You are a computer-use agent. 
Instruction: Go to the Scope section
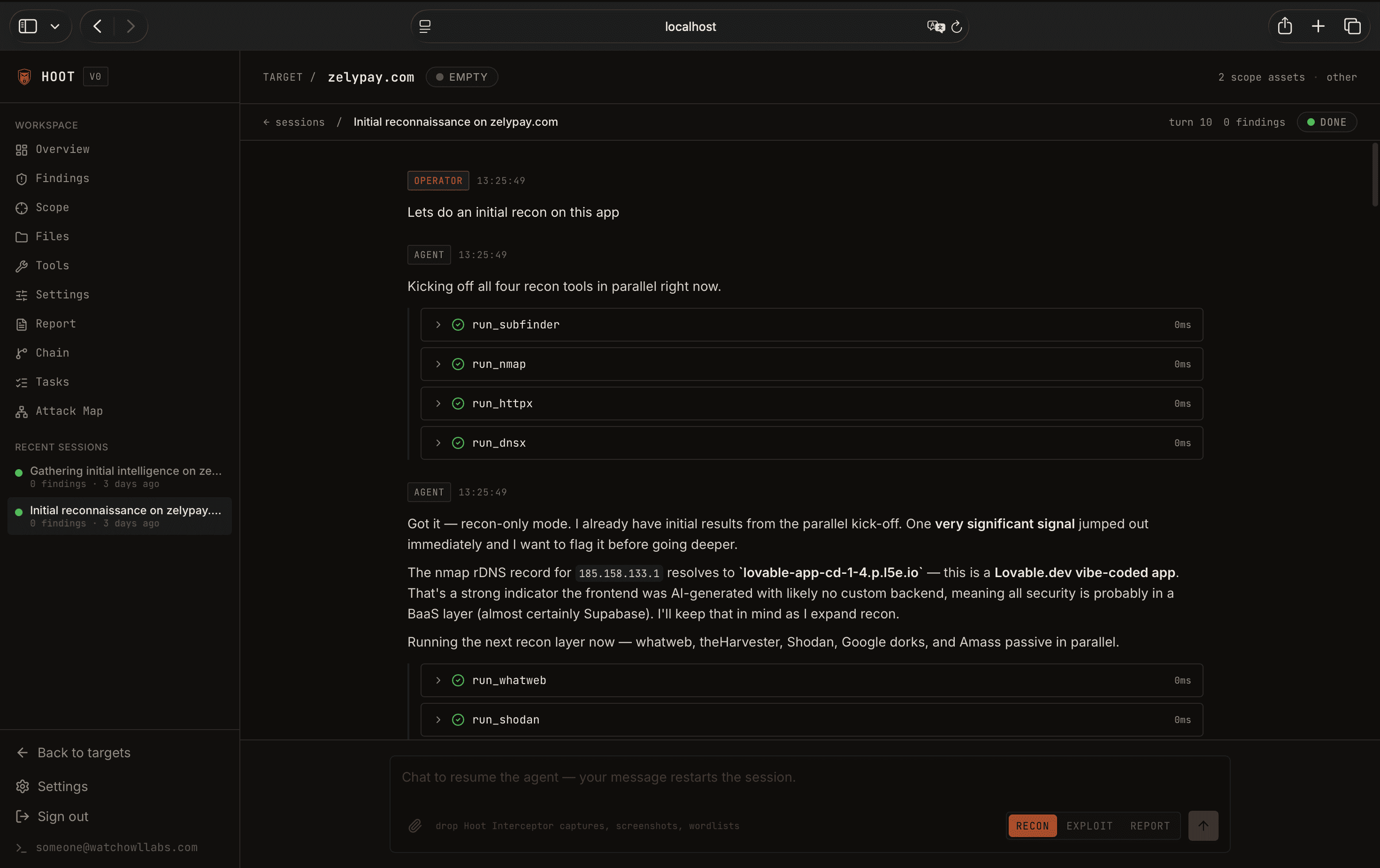coord(52,207)
